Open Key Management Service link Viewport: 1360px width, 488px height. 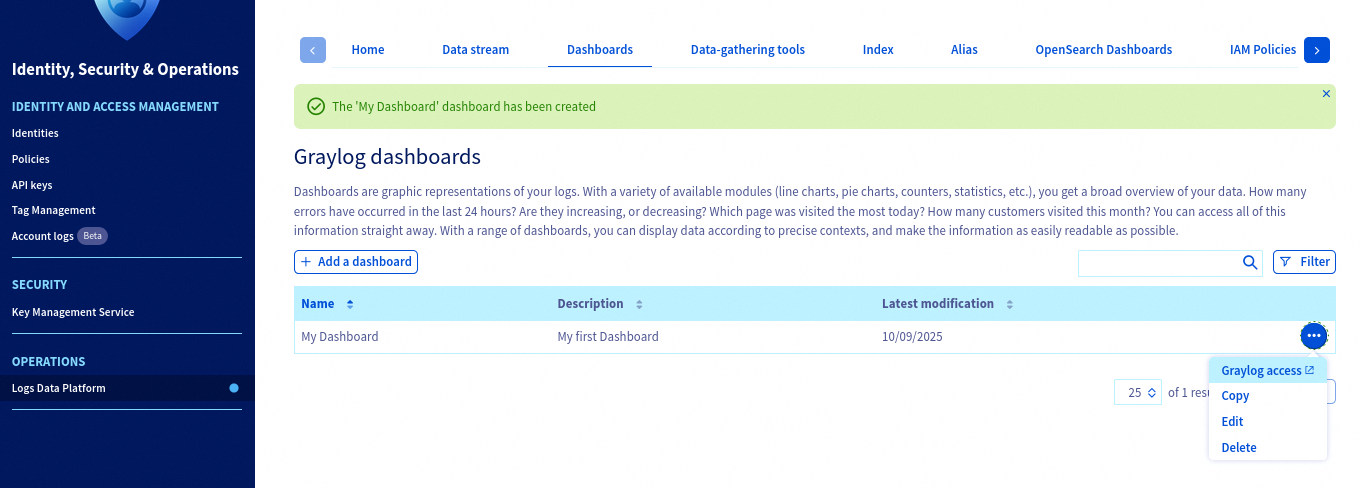73,312
